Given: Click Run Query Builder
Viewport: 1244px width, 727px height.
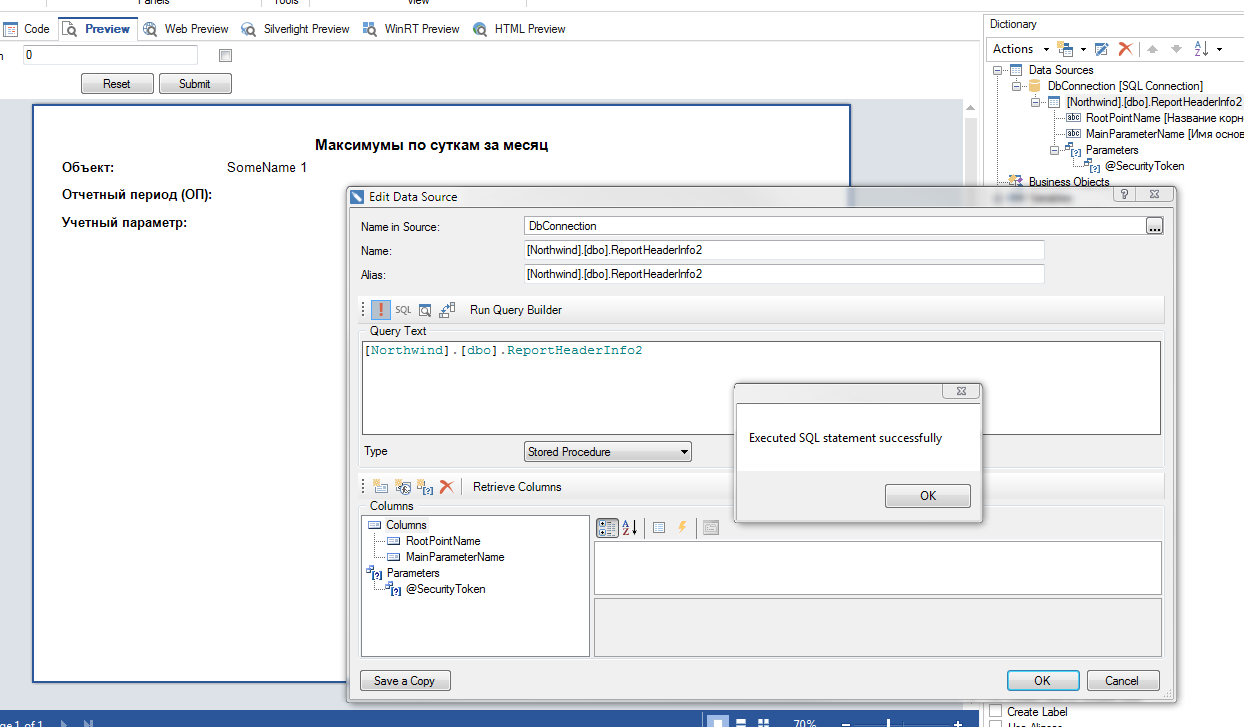Looking at the screenshot, I should (516, 310).
